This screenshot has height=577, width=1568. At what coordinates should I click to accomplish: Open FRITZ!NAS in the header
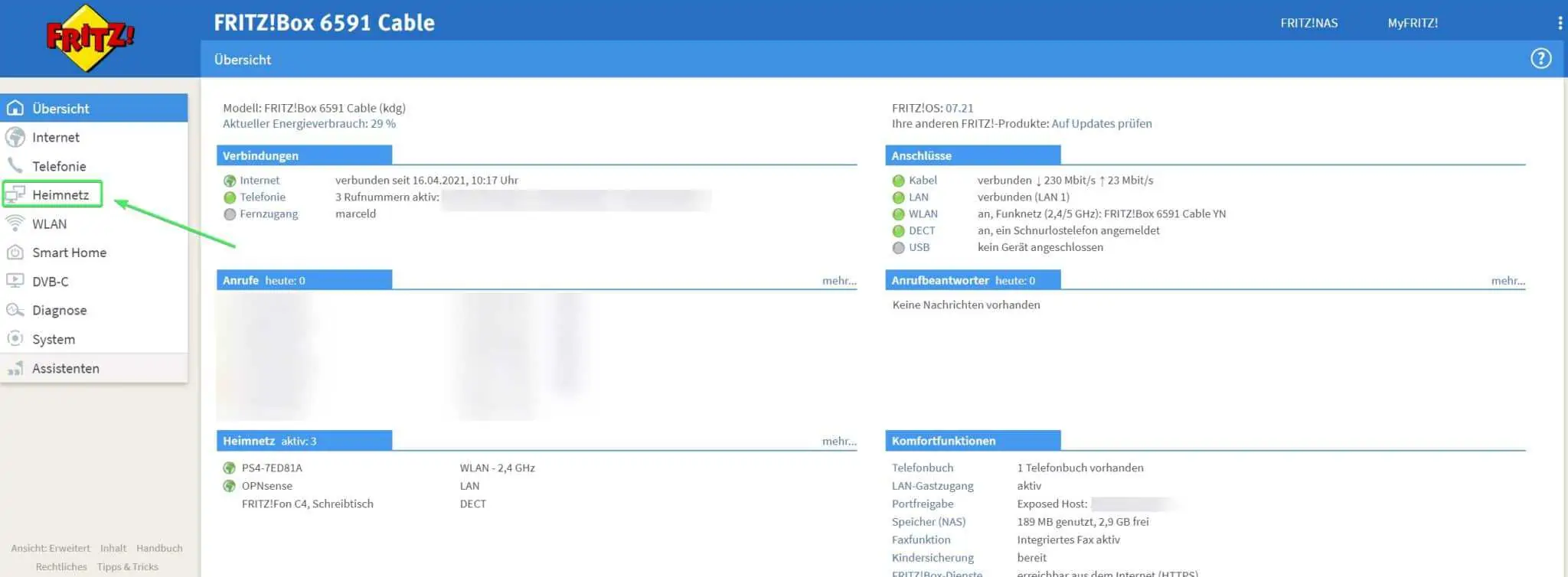click(x=1308, y=23)
